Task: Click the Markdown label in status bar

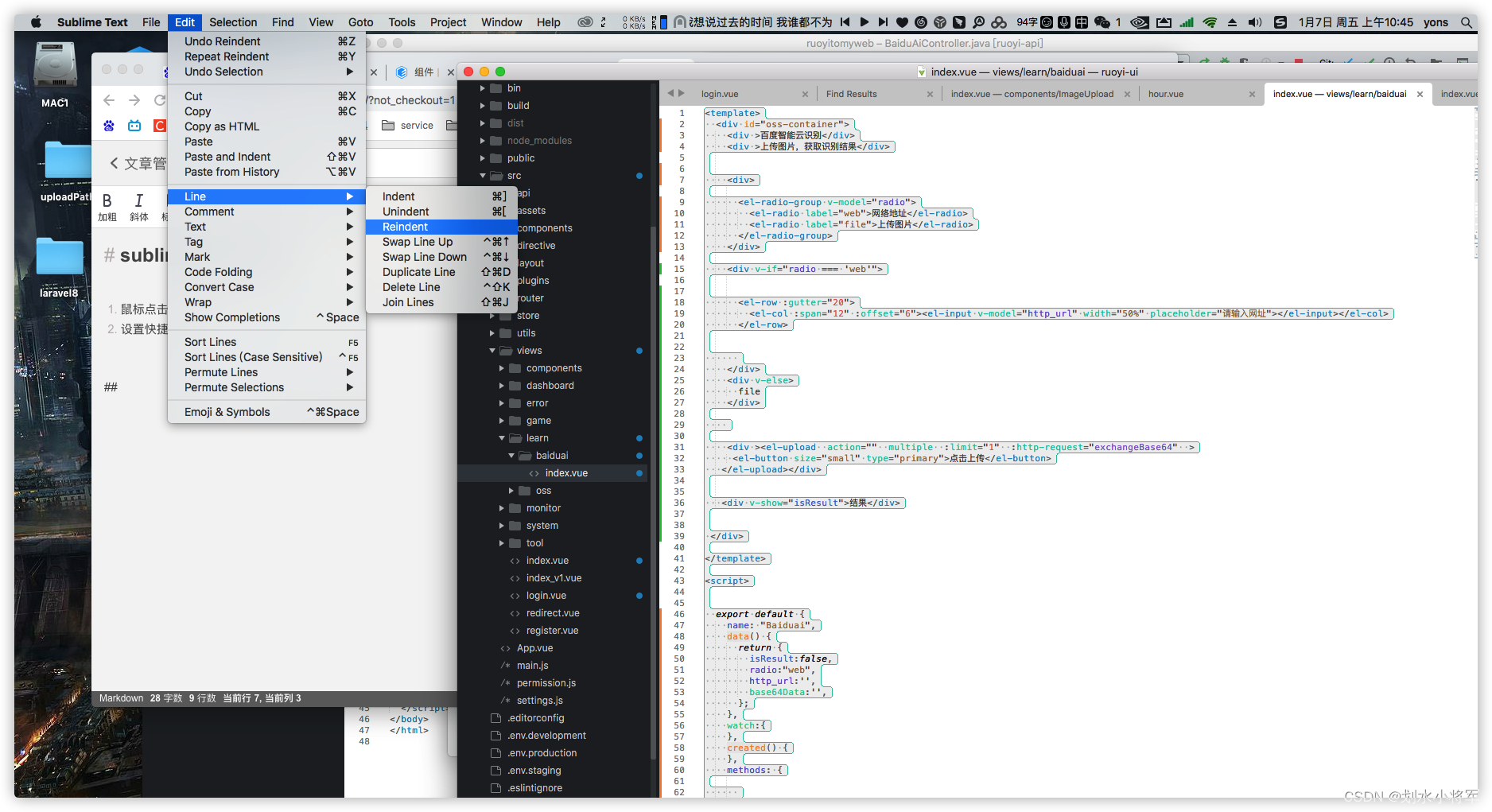Action: coord(121,698)
